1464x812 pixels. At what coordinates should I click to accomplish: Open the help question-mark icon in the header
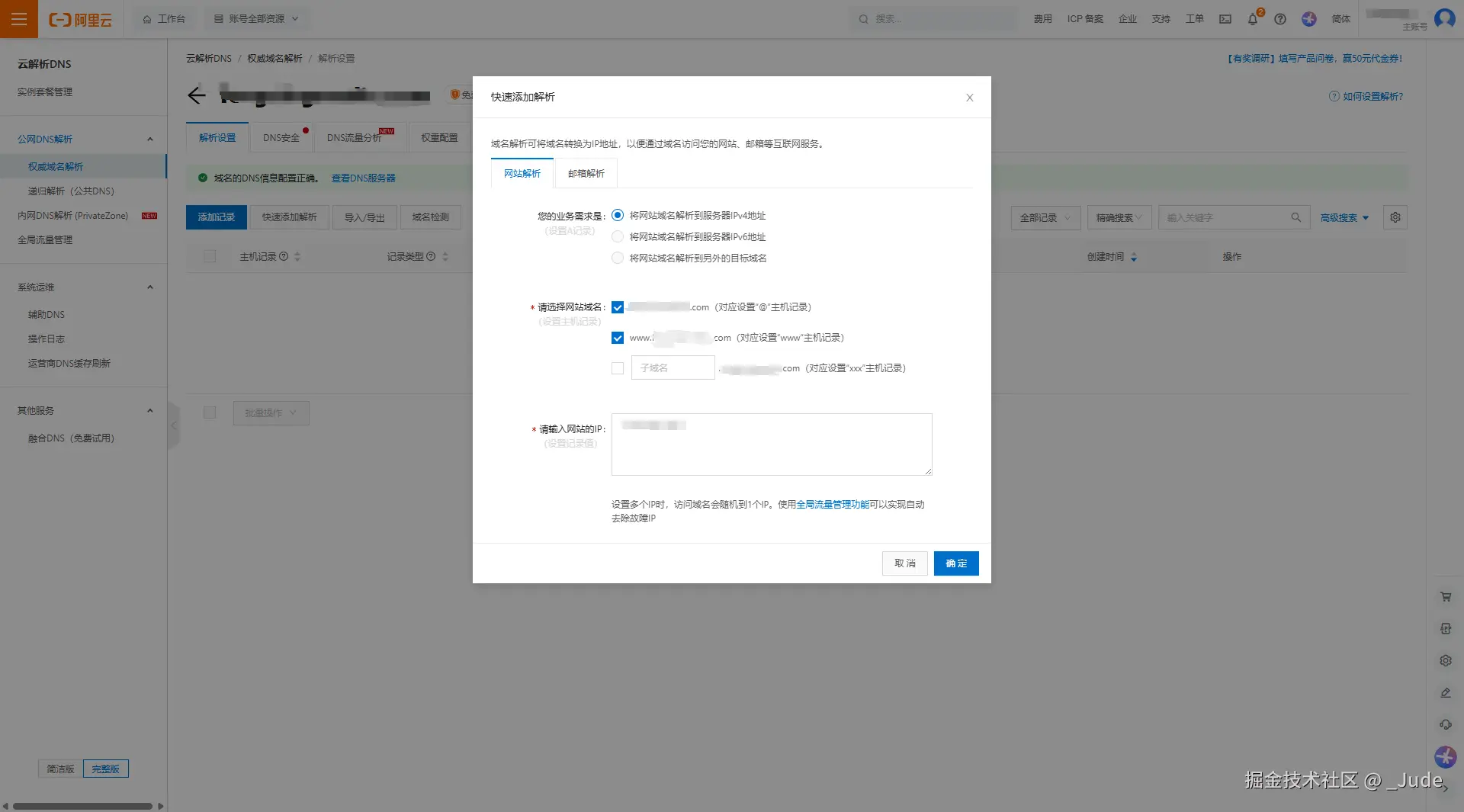(1280, 19)
